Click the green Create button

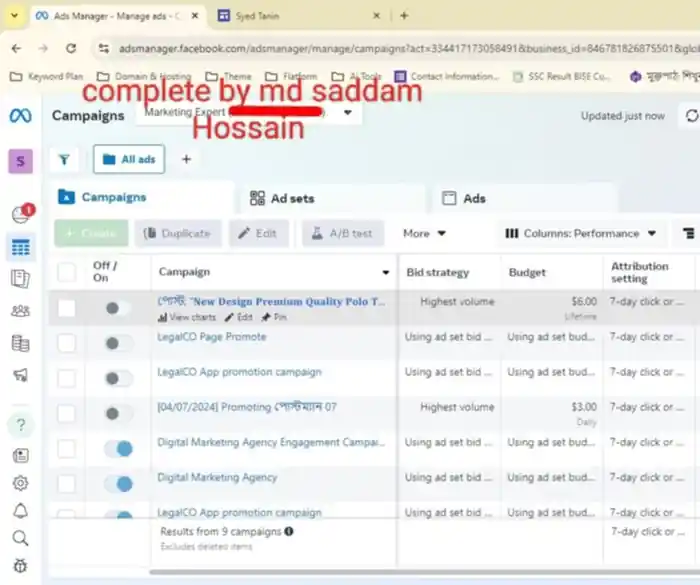pos(92,233)
